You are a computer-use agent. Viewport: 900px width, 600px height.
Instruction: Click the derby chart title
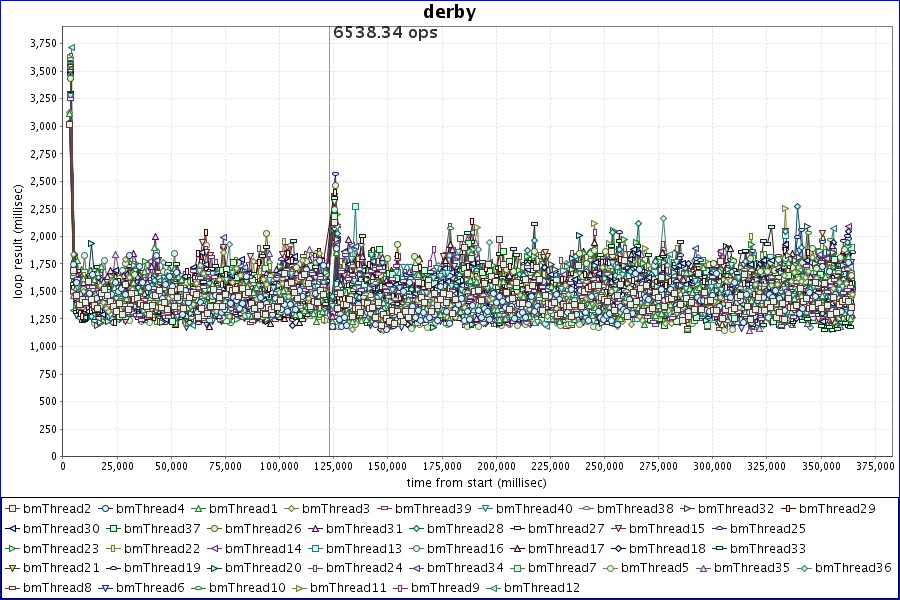click(x=449, y=12)
